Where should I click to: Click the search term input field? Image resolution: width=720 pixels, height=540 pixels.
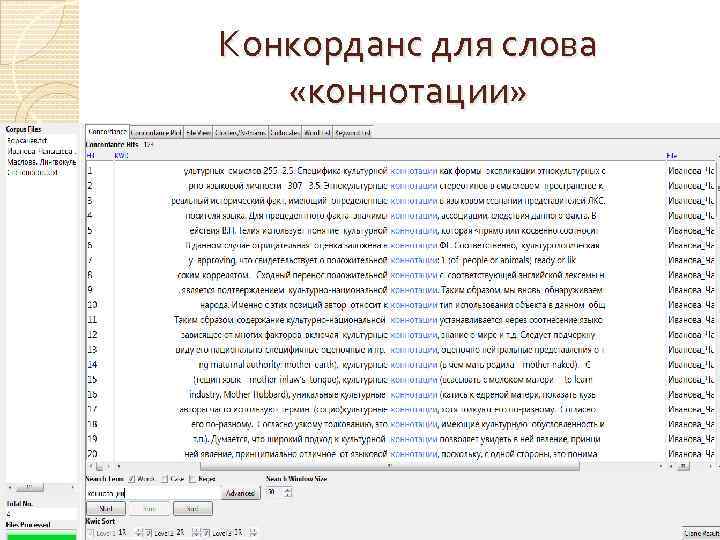point(153,494)
